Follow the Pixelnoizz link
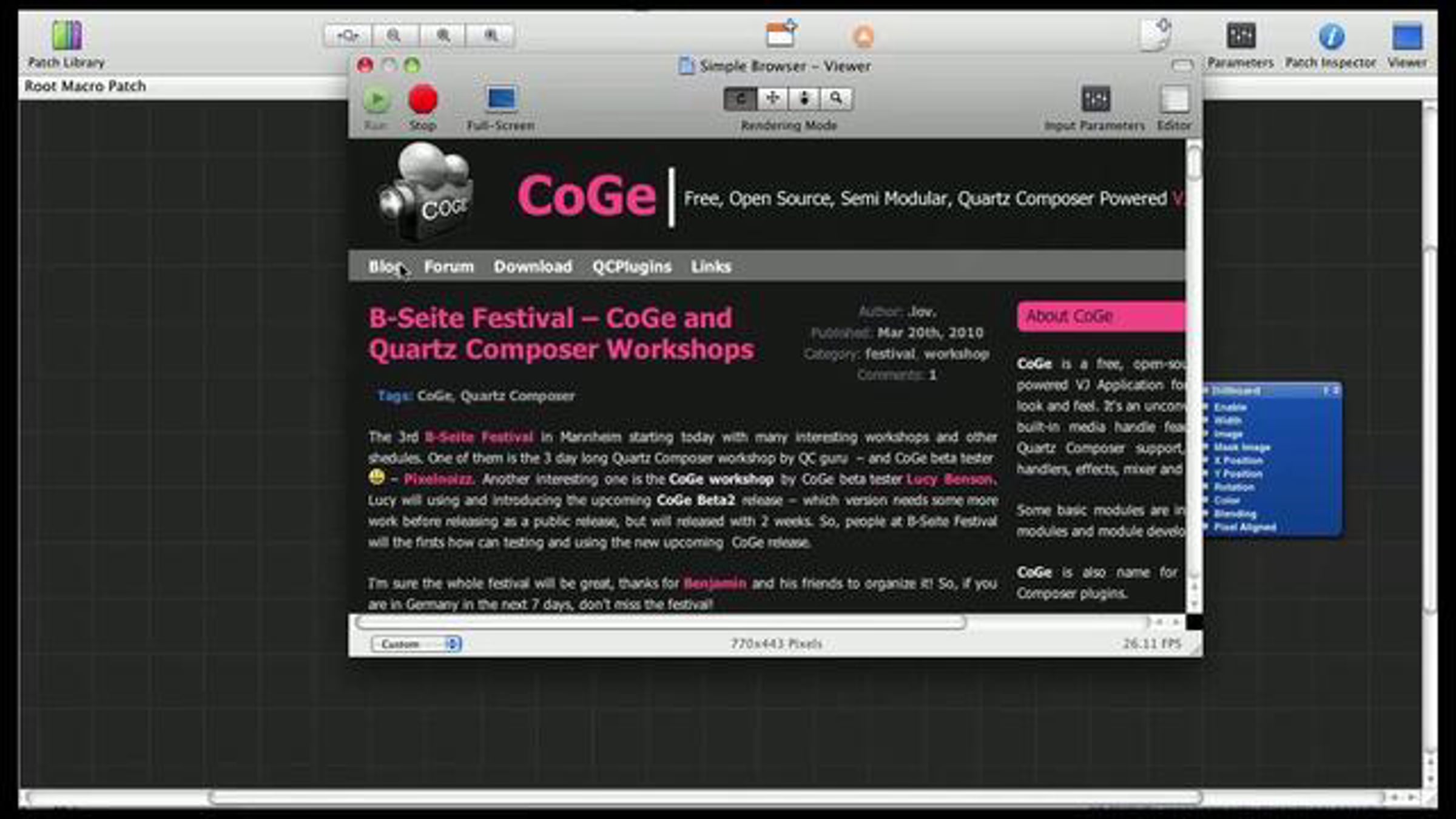The image size is (1456, 819). [438, 479]
